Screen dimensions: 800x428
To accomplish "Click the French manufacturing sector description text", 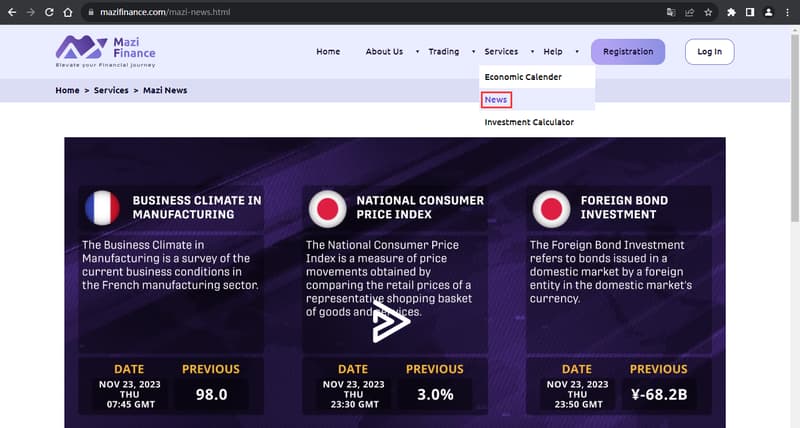I will (170, 265).
